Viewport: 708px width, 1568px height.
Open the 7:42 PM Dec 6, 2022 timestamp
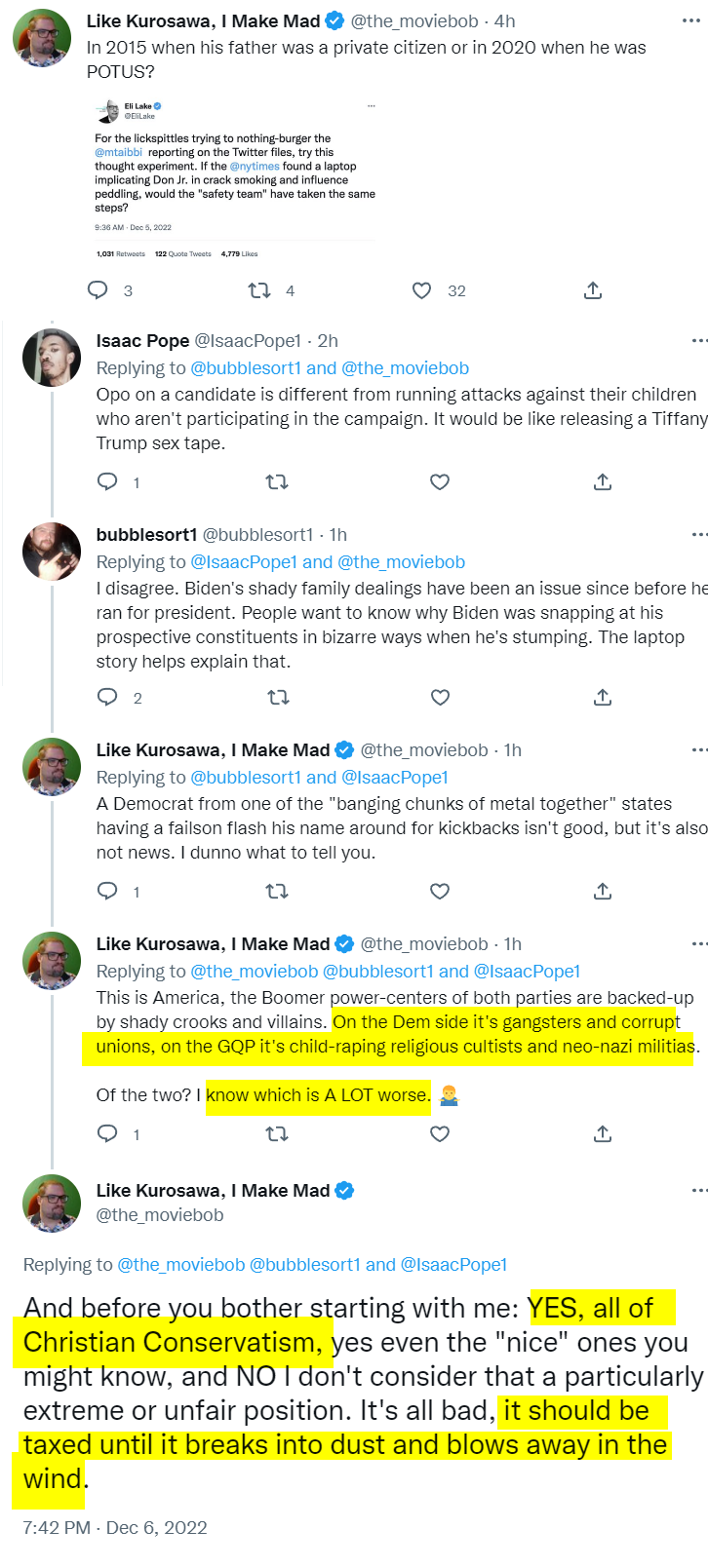[x=115, y=1527]
